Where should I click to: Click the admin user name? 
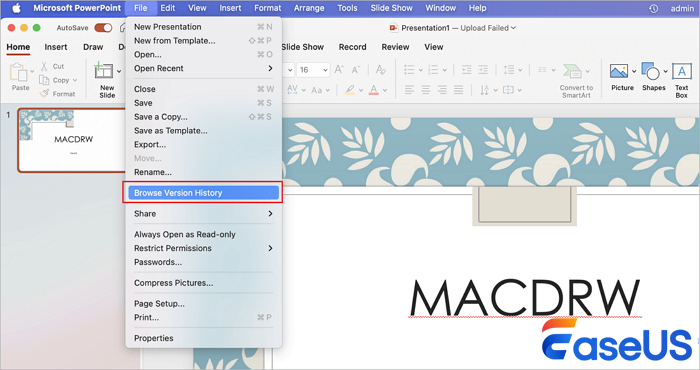pos(682,8)
